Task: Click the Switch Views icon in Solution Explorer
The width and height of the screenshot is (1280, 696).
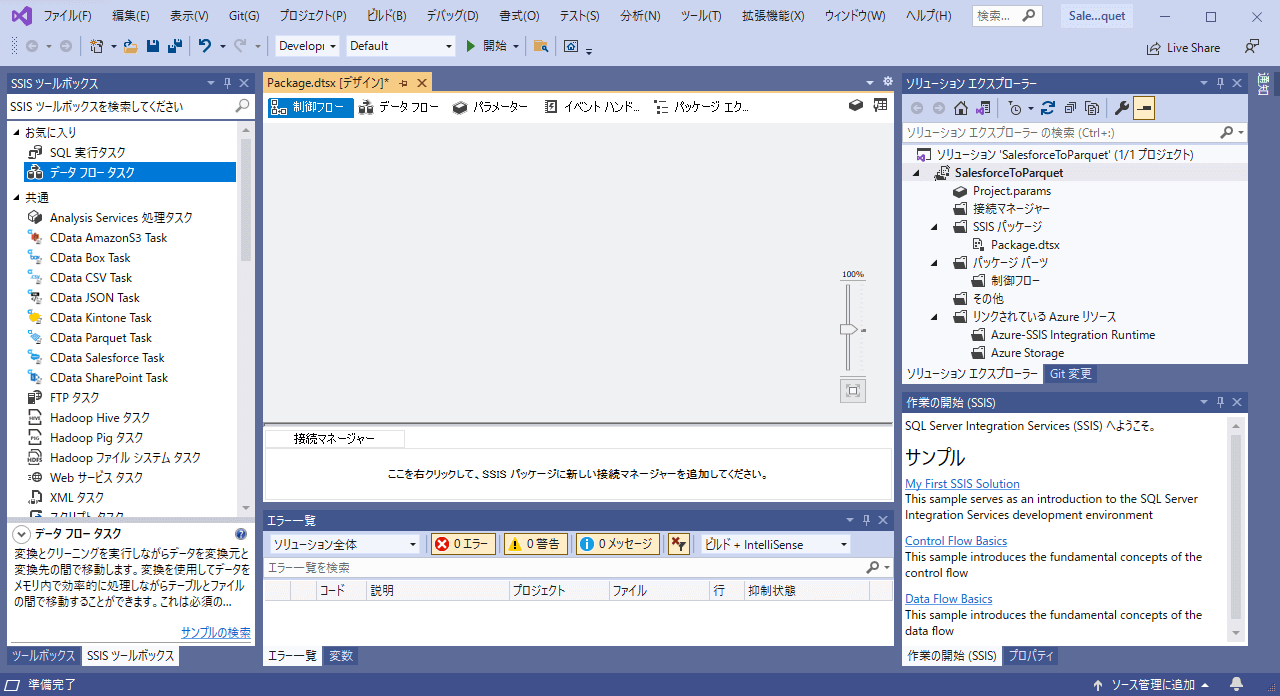Action: pos(984,108)
